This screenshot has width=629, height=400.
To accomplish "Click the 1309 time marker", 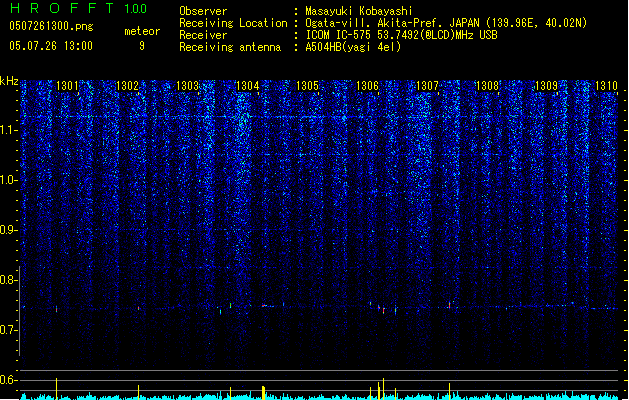I will click(546, 86).
